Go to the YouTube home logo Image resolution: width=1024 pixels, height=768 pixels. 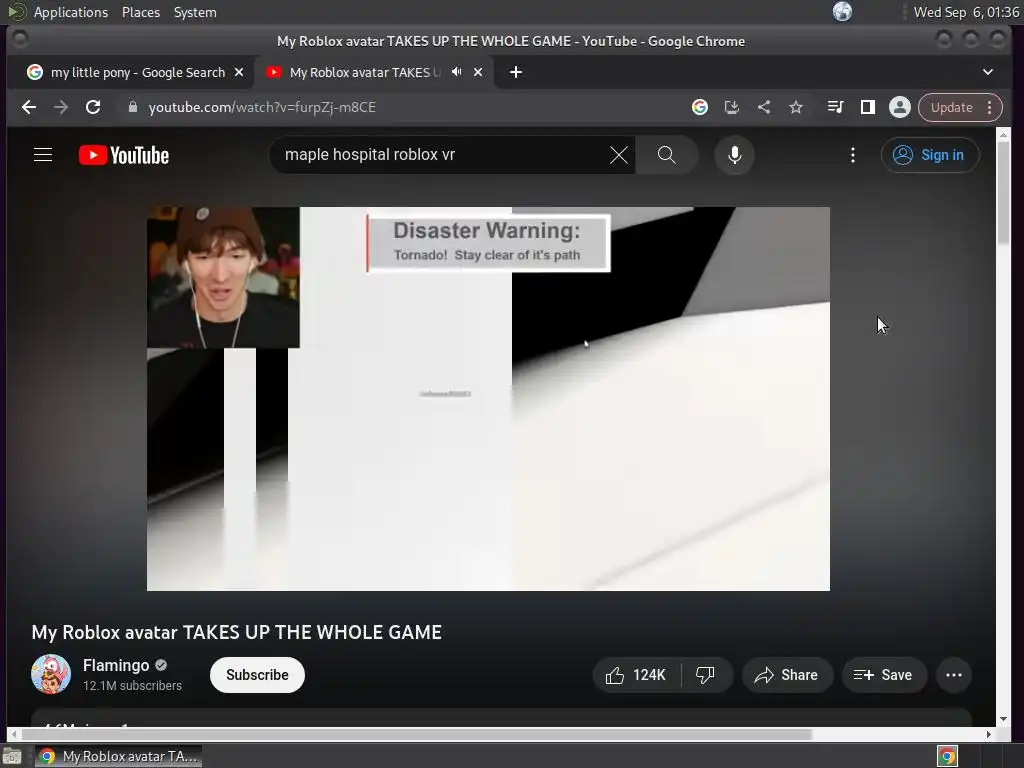pos(124,155)
